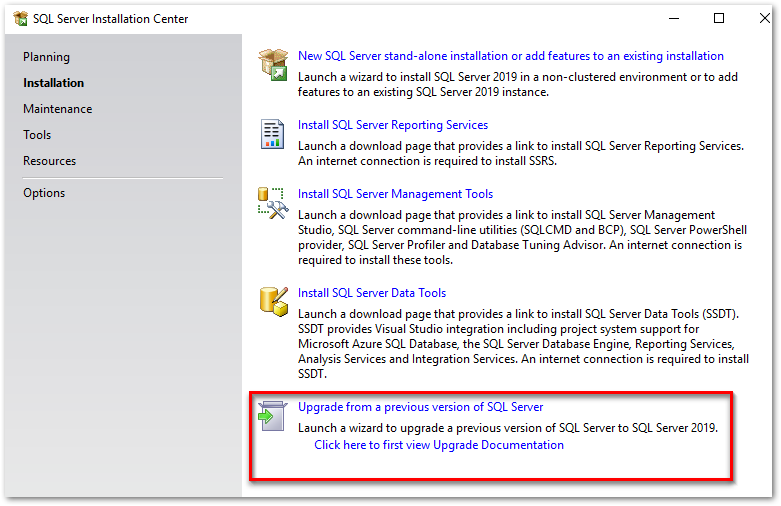Image resolution: width=781 pixels, height=506 pixels.
Task: Open the Planning section
Action: 46,57
